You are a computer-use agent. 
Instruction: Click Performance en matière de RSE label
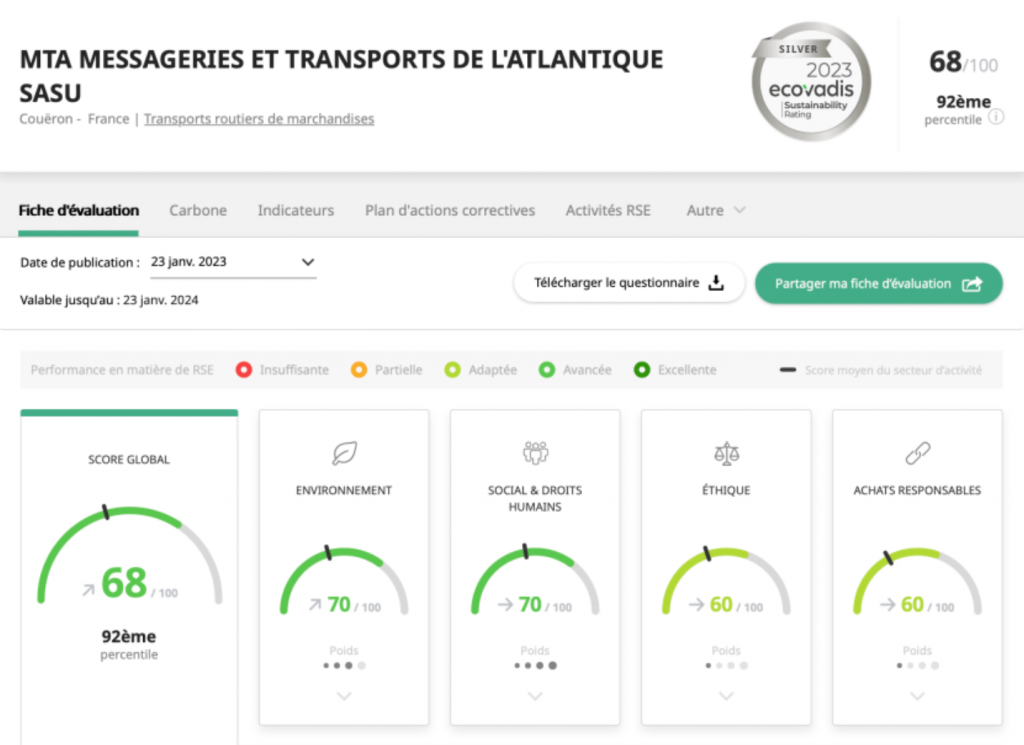(x=122, y=370)
